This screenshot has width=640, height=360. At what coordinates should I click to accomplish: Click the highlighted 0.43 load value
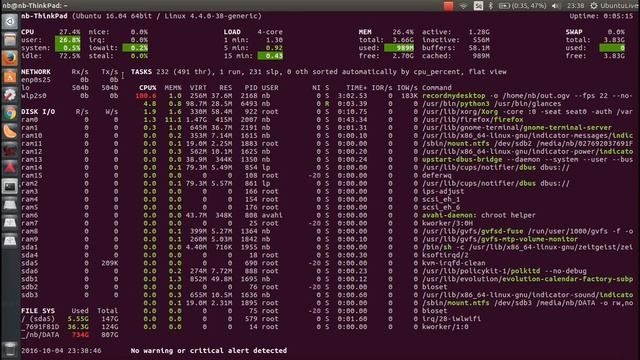coord(270,56)
